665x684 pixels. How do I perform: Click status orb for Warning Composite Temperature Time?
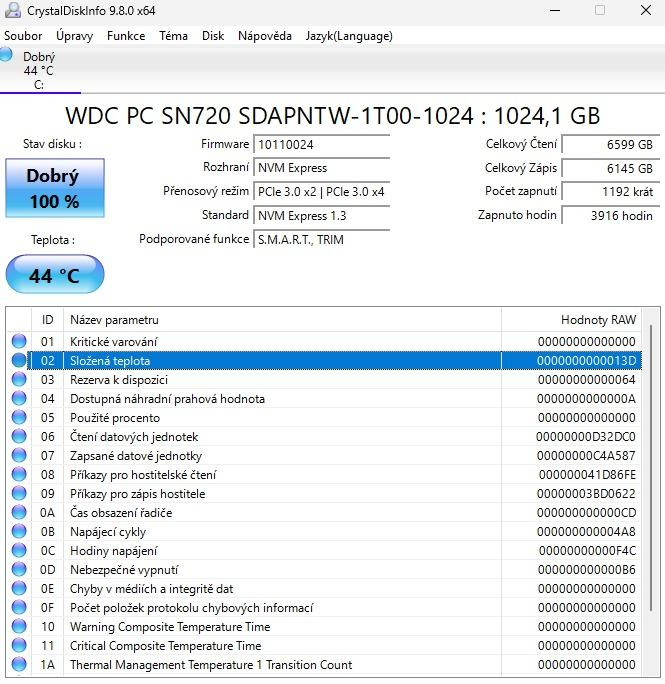[x=19, y=626]
